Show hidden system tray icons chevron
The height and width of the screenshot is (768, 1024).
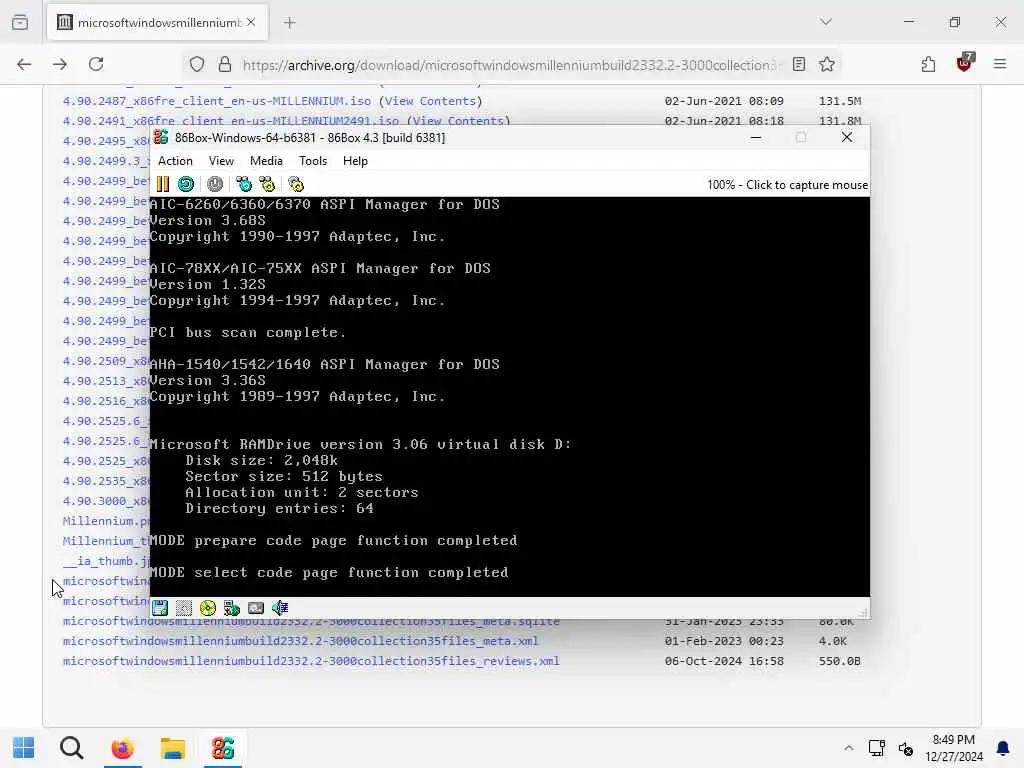(848, 748)
